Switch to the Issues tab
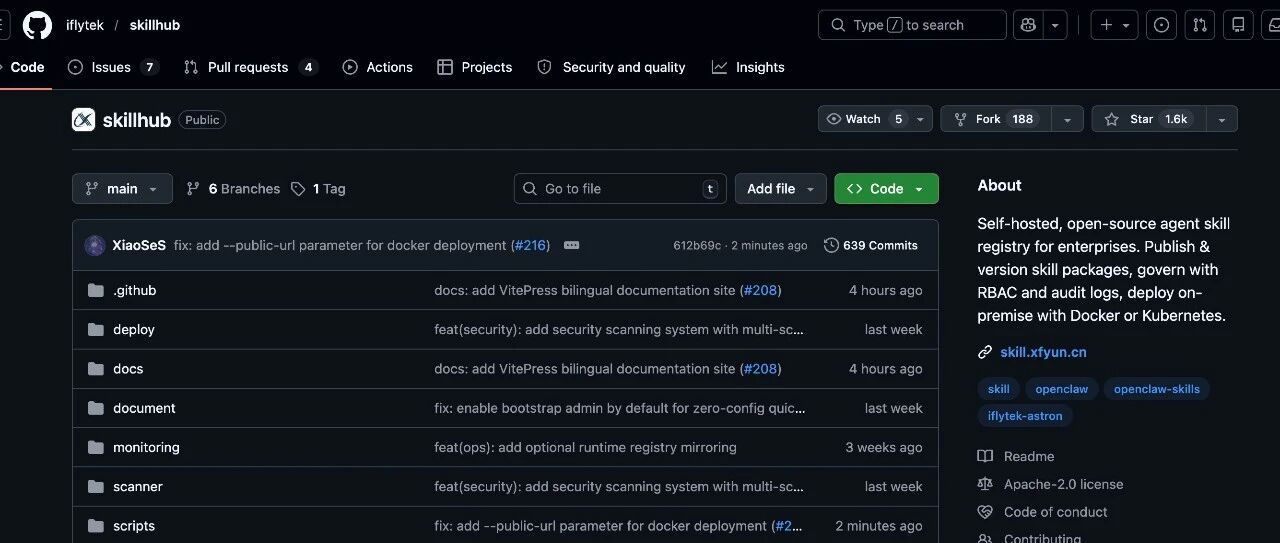Image resolution: width=1280 pixels, height=543 pixels. [113, 67]
